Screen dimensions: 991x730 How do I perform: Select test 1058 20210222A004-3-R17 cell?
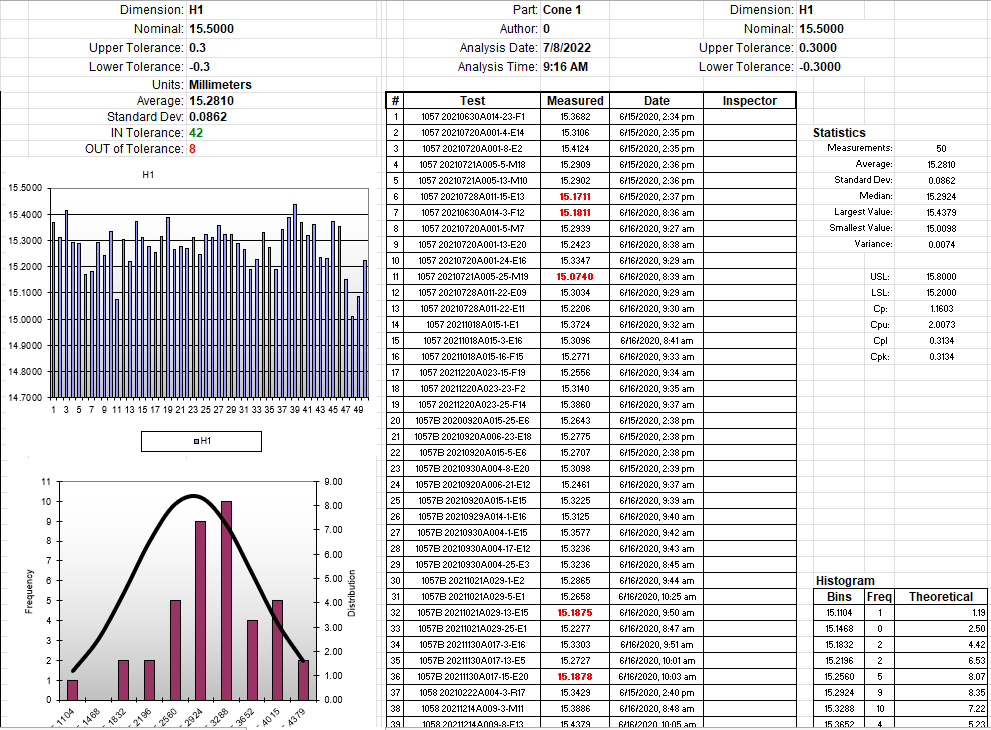tap(472, 693)
